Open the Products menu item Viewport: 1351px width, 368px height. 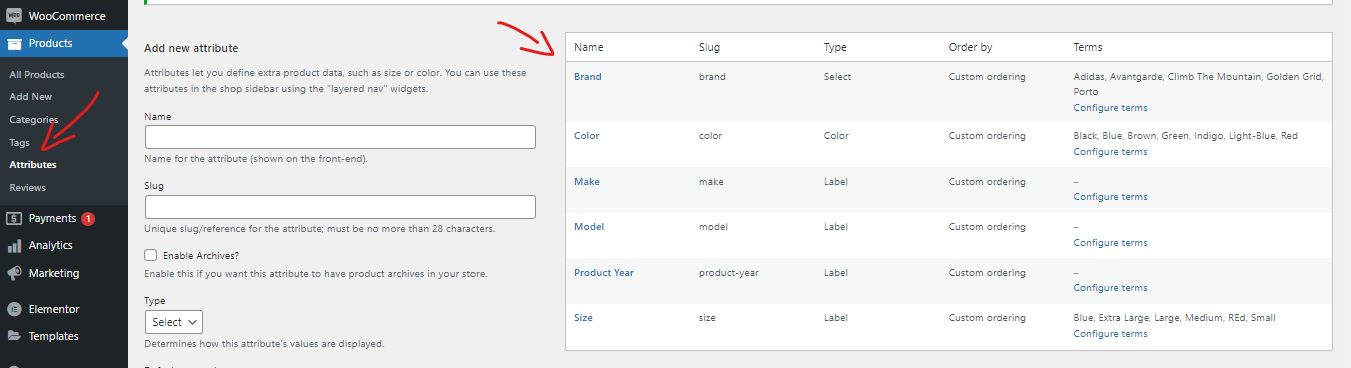coord(50,44)
